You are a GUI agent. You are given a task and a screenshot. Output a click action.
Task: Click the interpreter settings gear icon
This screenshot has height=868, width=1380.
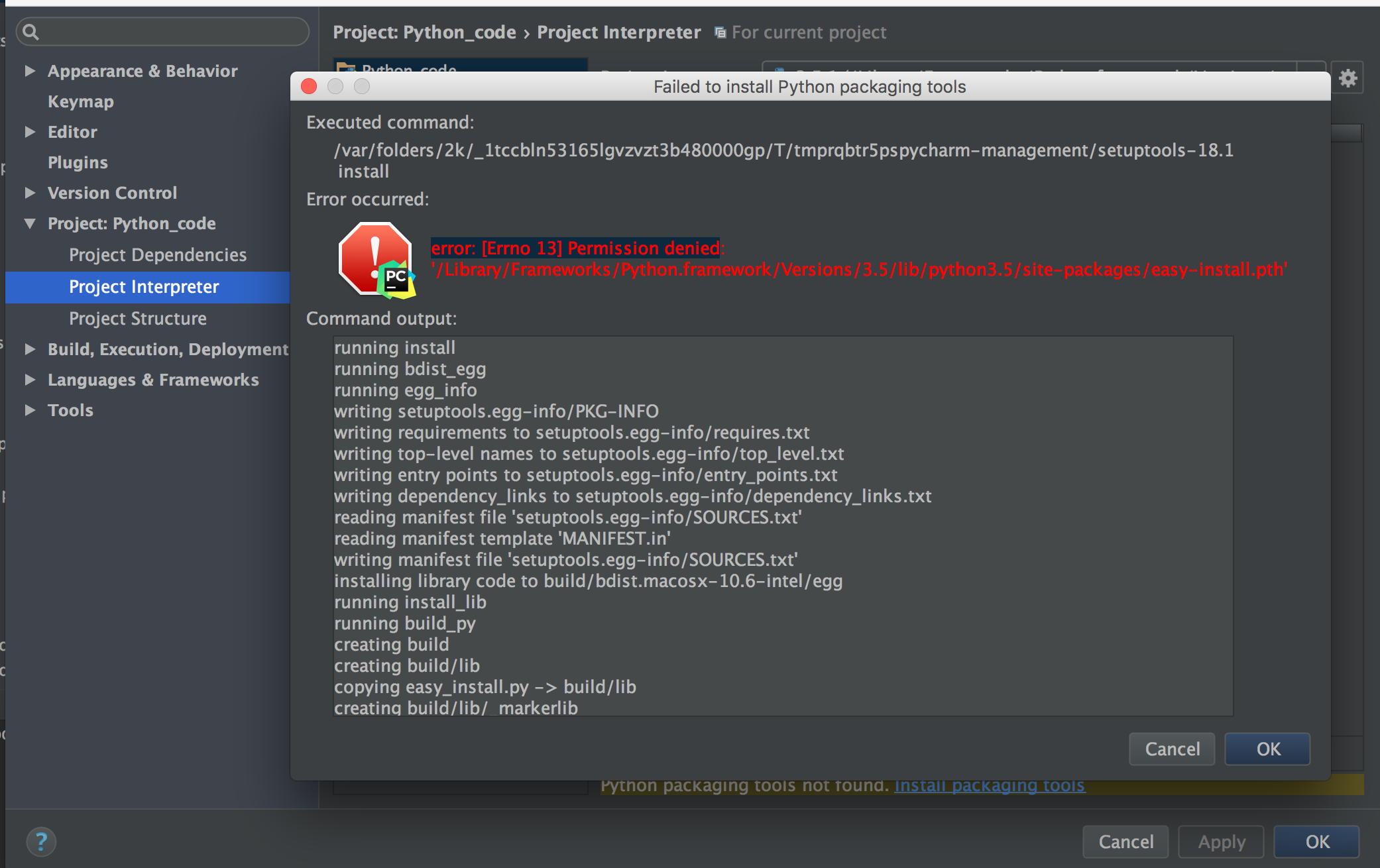pyautogui.click(x=1348, y=79)
